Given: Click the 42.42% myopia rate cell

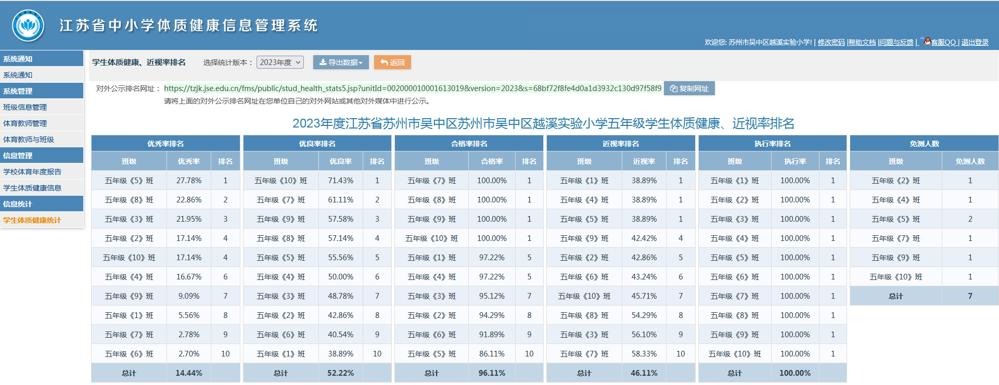Looking at the screenshot, I should click(643, 238).
